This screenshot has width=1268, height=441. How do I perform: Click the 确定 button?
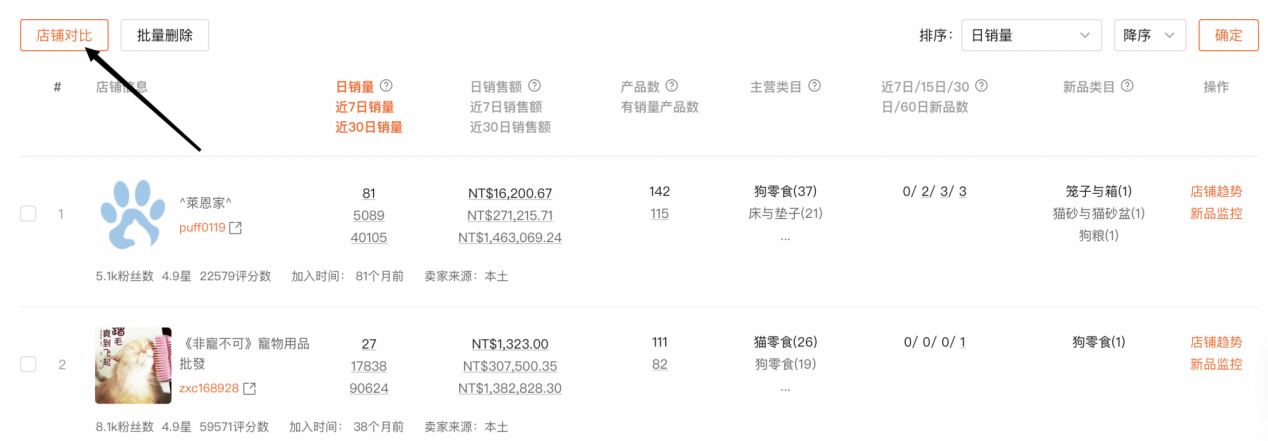1229,35
